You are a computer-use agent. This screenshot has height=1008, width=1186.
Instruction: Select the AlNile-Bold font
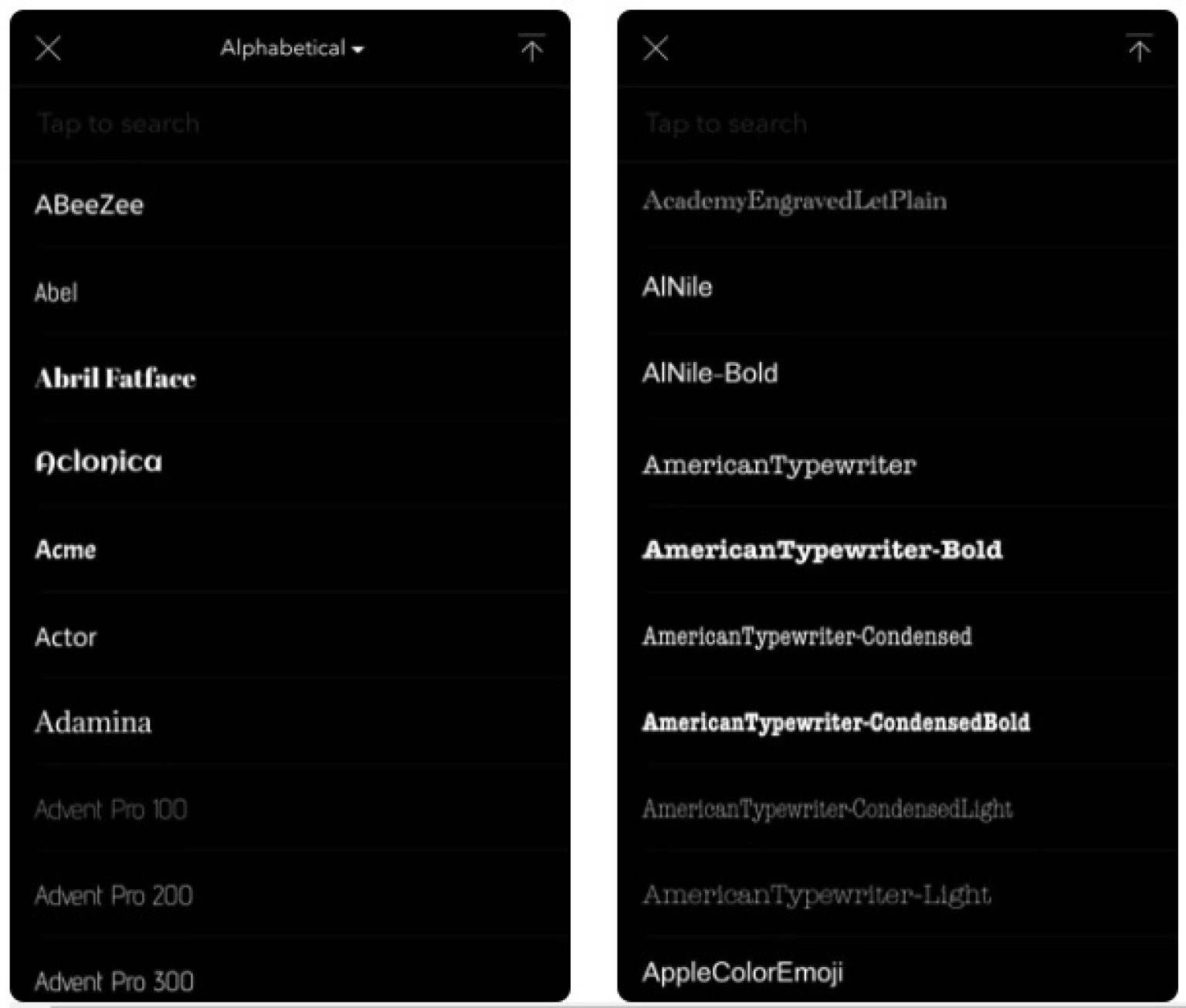[x=710, y=374]
